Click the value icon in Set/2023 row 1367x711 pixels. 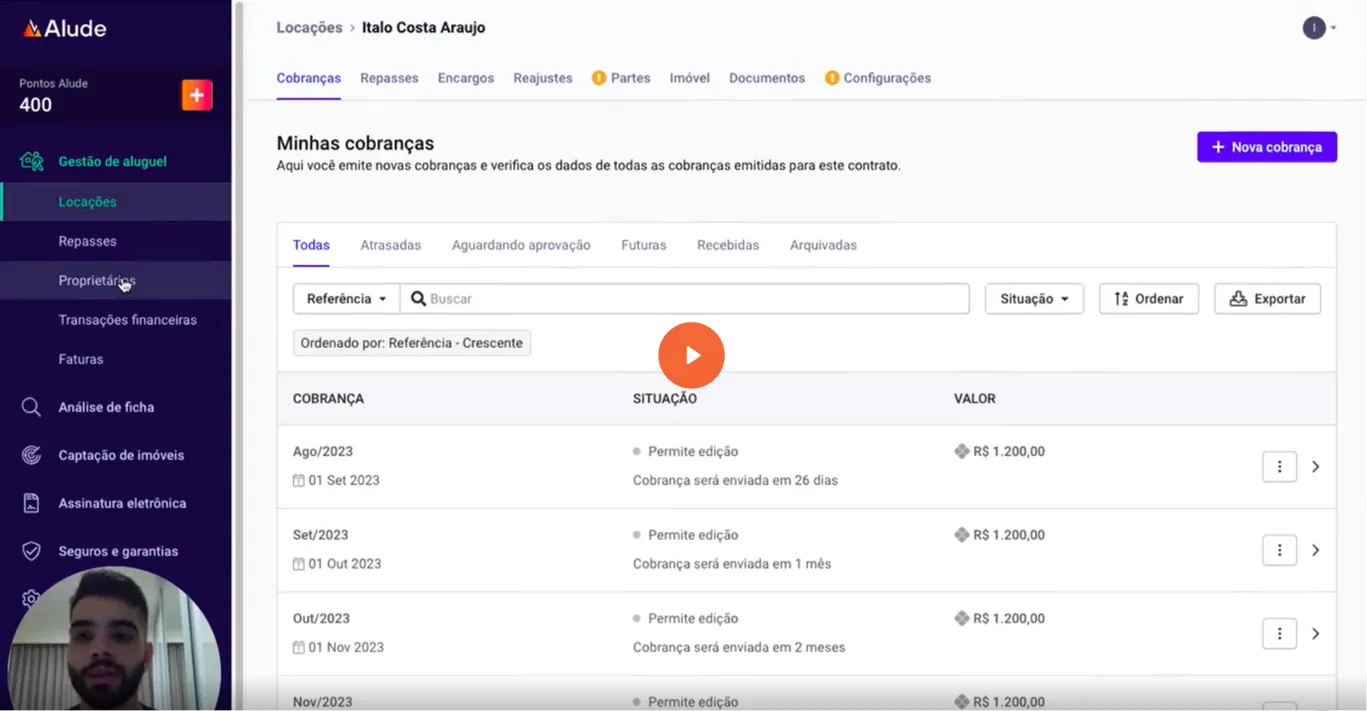(x=962, y=535)
